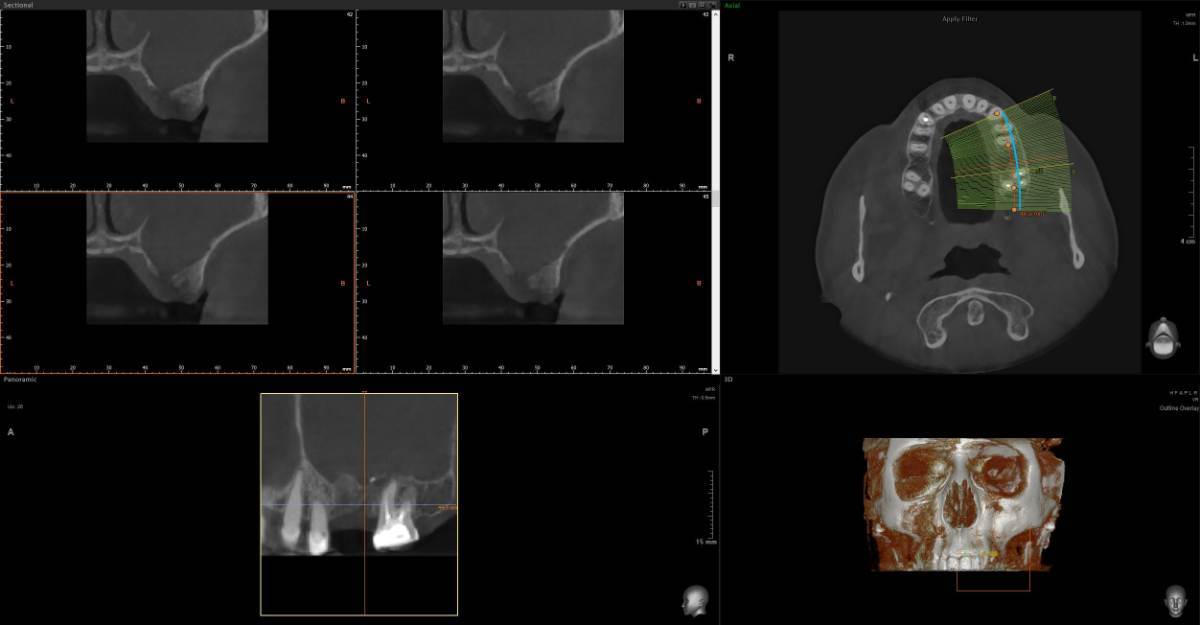Click the fourth icon in Sectional header toolbar

pos(711,5)
